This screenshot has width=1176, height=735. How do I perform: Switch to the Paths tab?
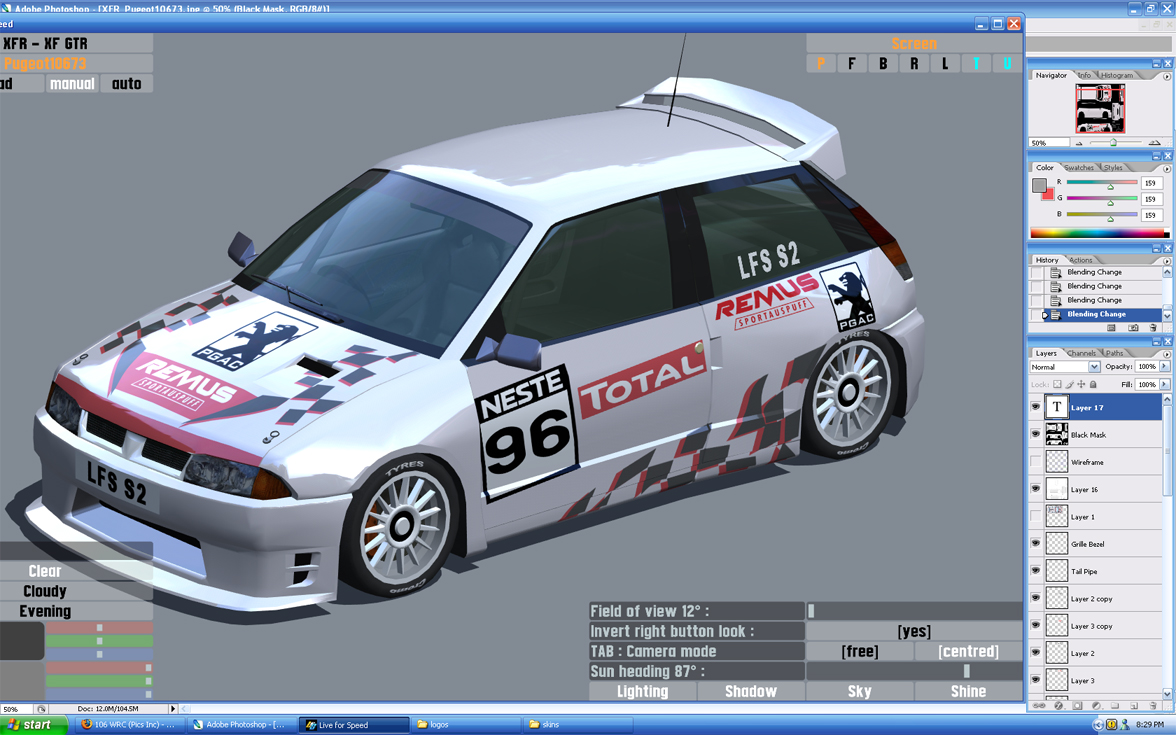click(x=1114, y=353)
